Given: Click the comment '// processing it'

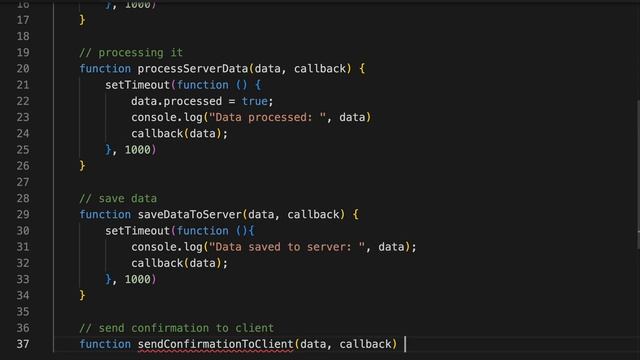Looking at the screenshot, I should (131, 53).
